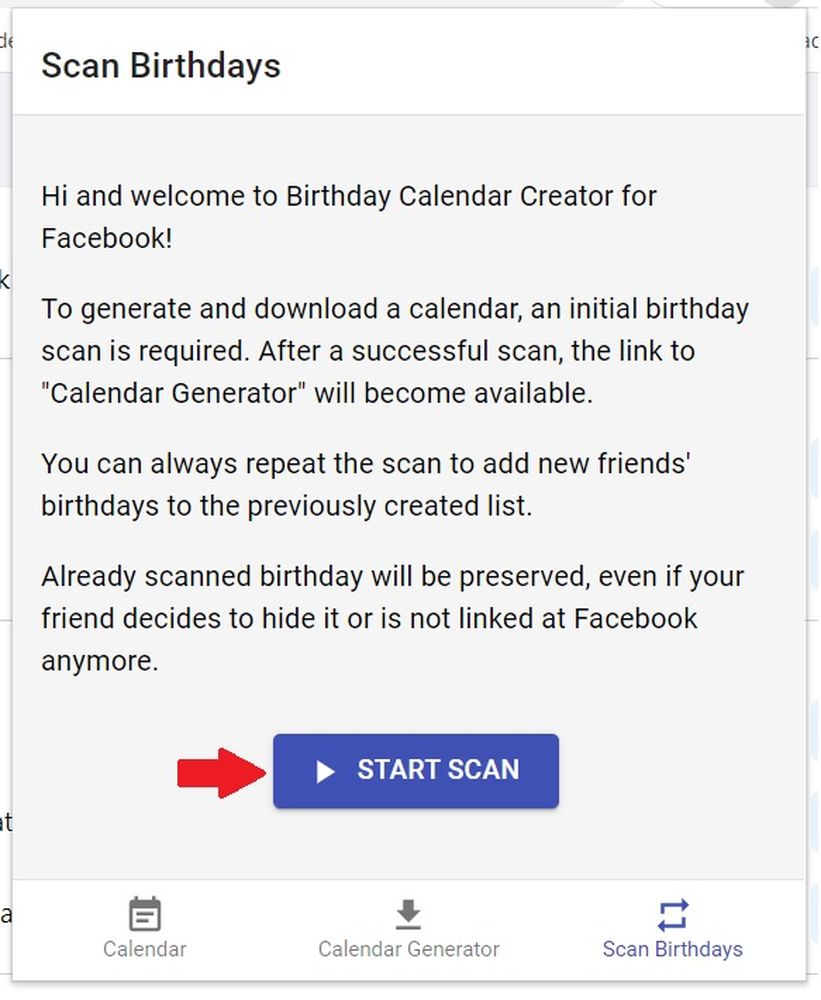This screenshot has width=821, height=1000.
Task: Click the Calendar icon in bottom navigation
Action: click(x=145, y=914)
